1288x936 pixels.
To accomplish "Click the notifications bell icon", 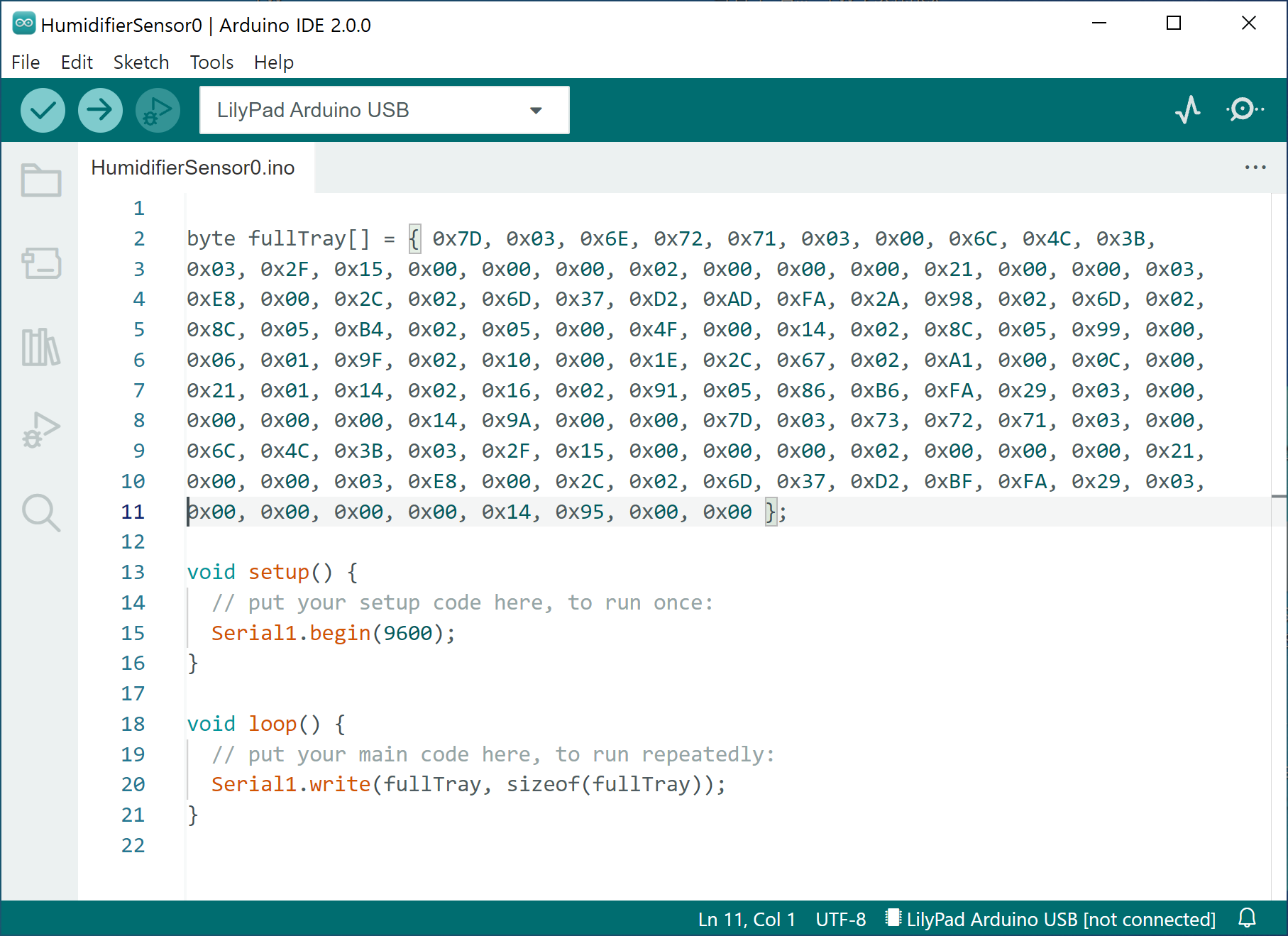I will click(1247, 918).
